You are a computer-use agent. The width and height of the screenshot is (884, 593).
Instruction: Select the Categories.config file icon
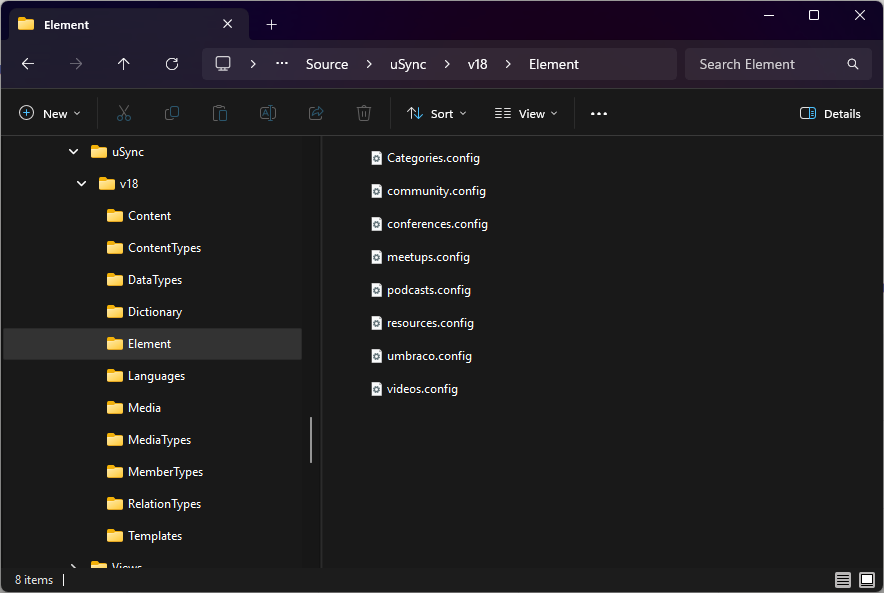coord(377,158)
